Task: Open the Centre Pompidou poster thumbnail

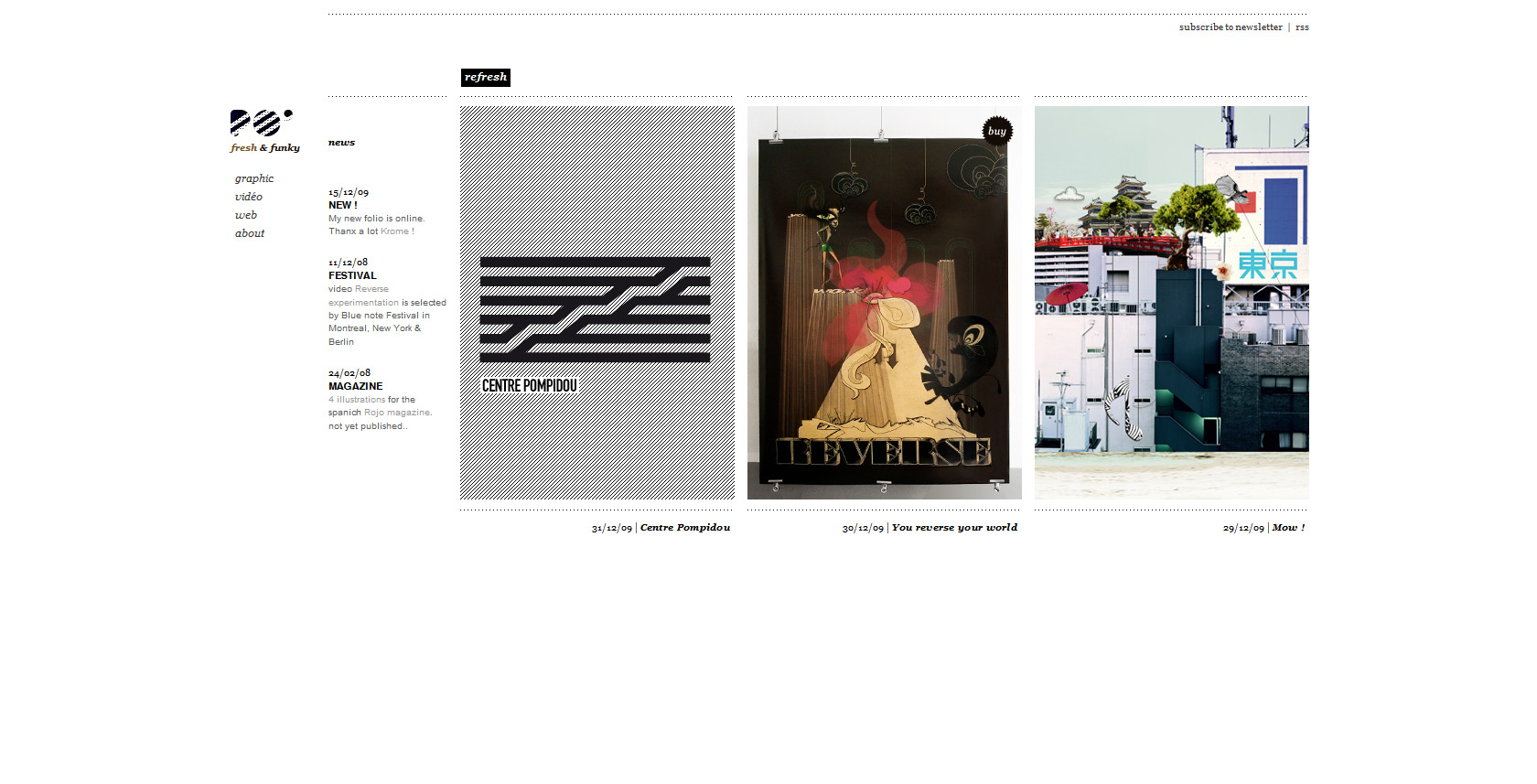Action: (x=597, y=303)
